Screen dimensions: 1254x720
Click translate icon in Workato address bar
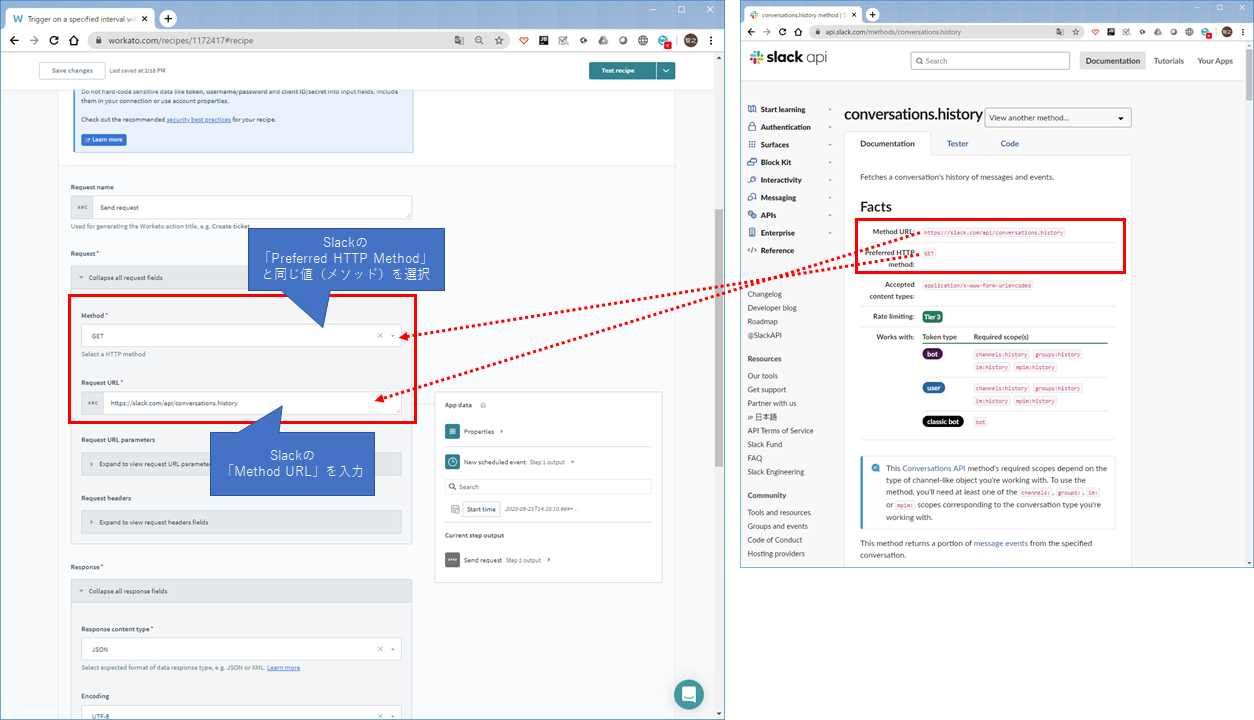pyautogui.click(x=459, y=41)
